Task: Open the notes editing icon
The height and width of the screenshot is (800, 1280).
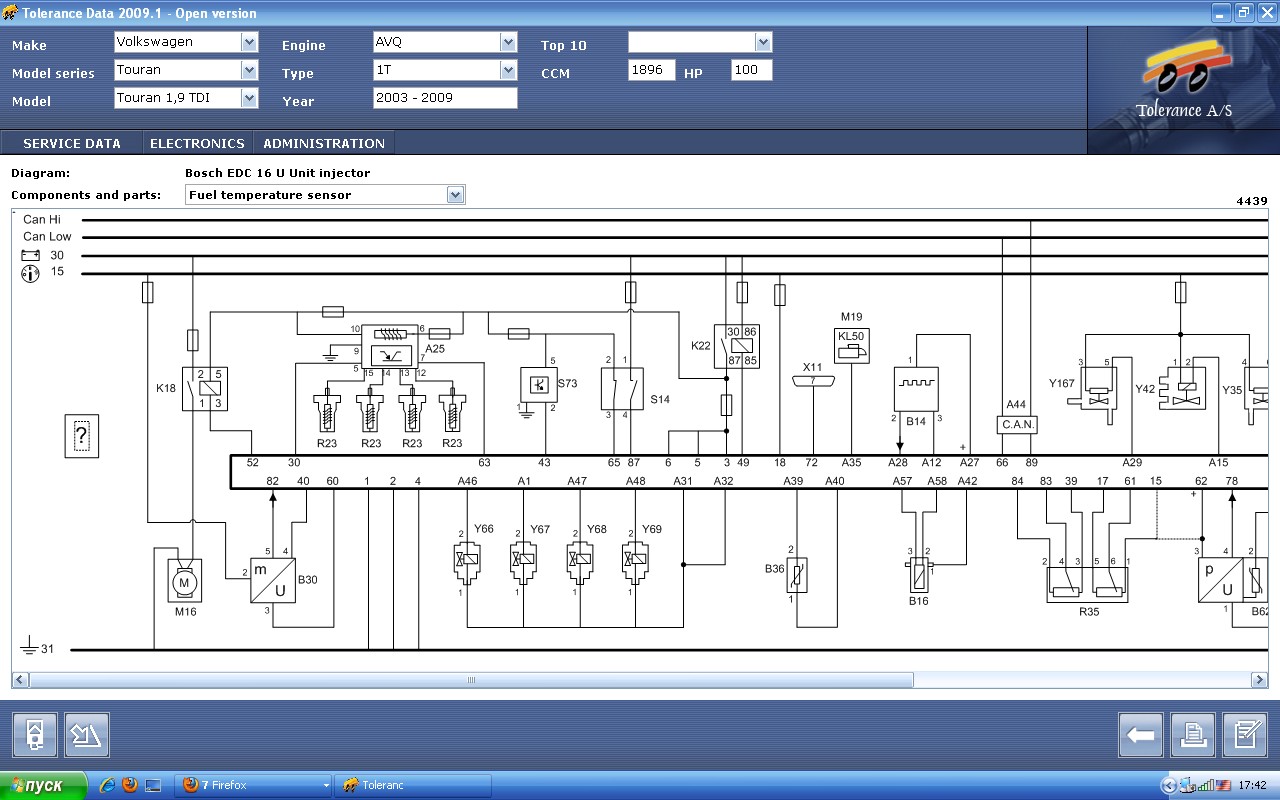Action: tap(1245, 735)
